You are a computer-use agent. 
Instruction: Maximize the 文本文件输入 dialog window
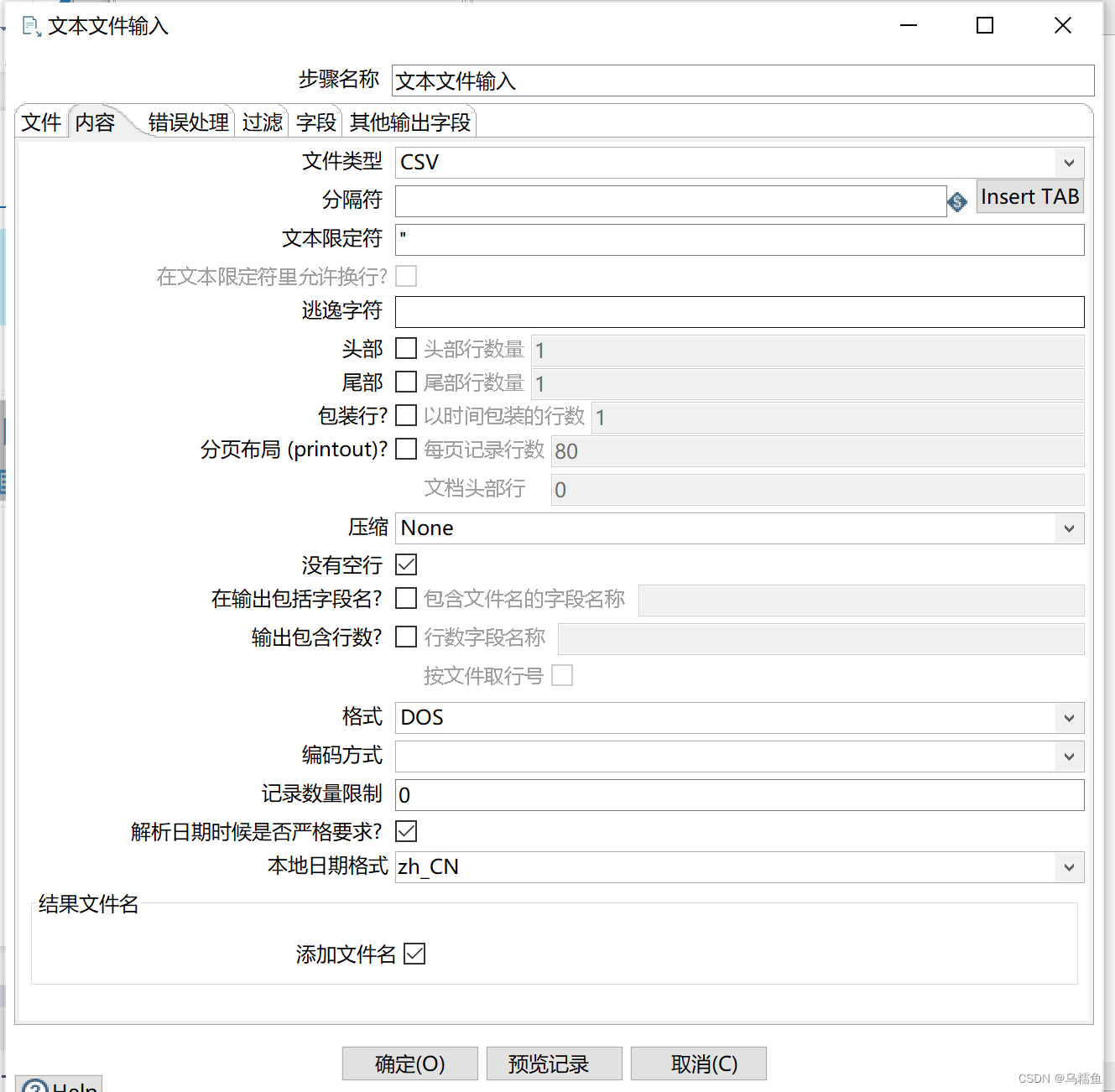point(985,26)
